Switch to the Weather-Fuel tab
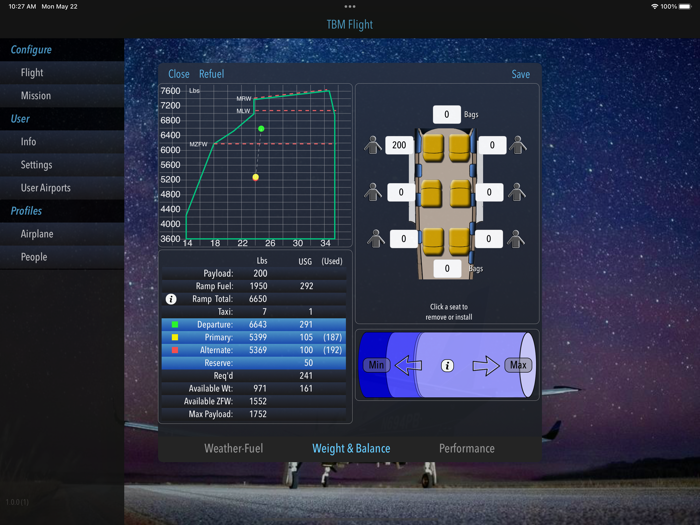Image resolution: width=700 pixels, height=525 pixels. click(x=233, y=448)
